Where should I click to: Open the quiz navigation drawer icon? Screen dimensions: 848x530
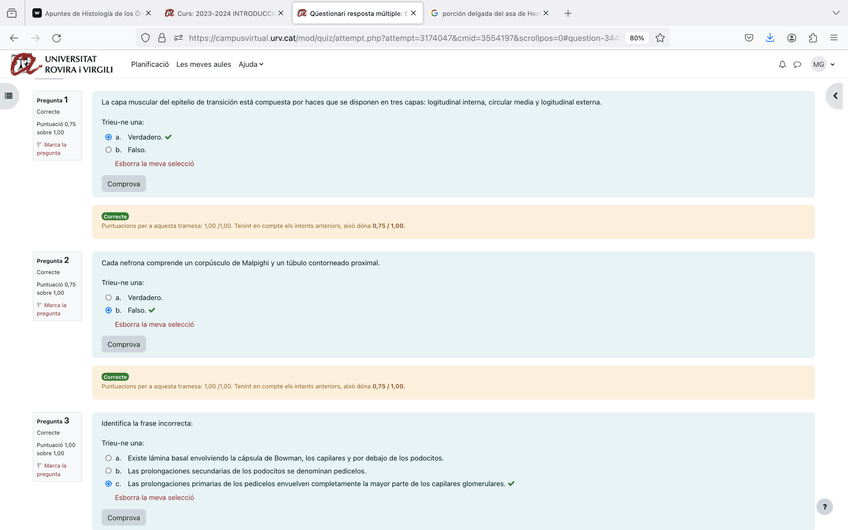[9, 96]
